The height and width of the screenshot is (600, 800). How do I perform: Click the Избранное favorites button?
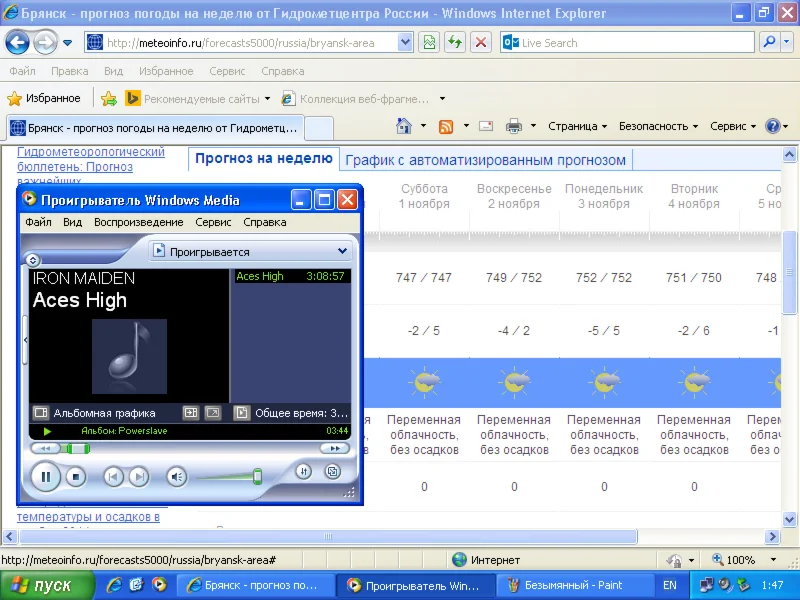click(45, 98)
